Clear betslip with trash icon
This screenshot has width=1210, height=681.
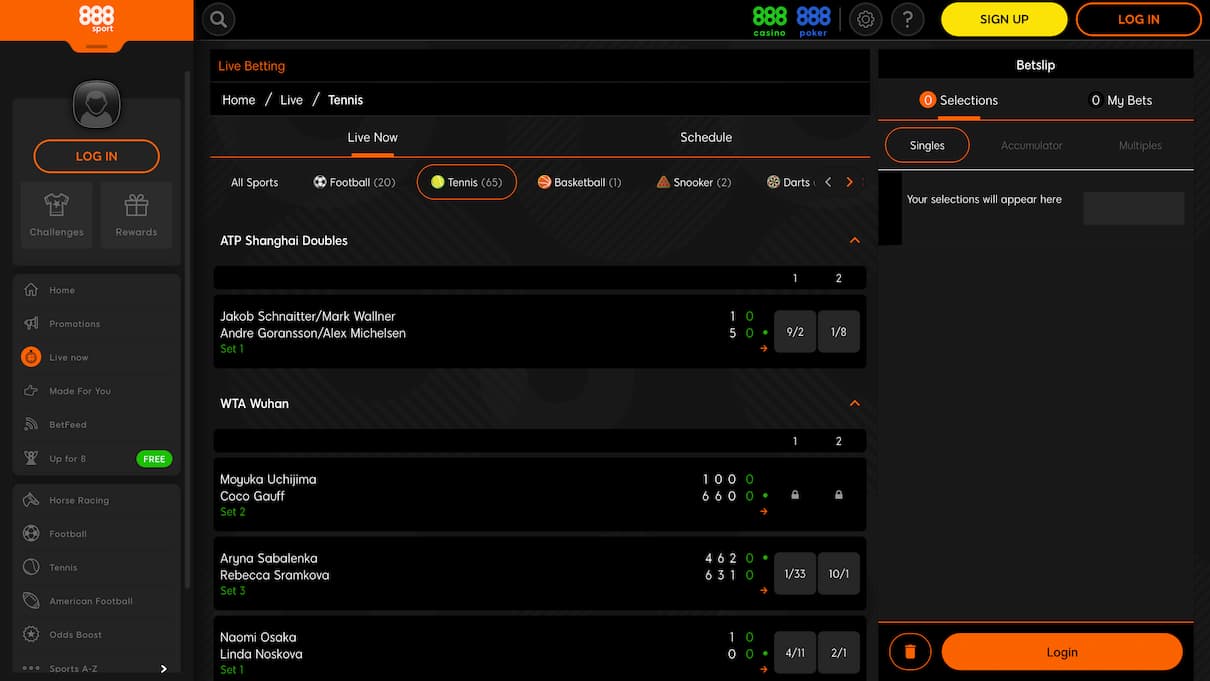pos(910,652)
